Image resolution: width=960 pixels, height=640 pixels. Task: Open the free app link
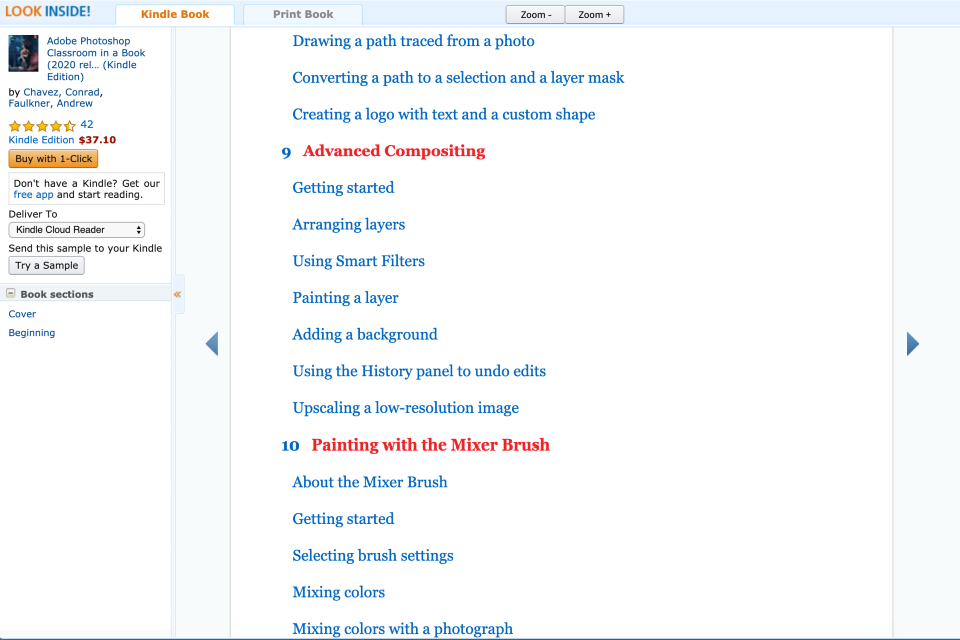pos(33,195)
